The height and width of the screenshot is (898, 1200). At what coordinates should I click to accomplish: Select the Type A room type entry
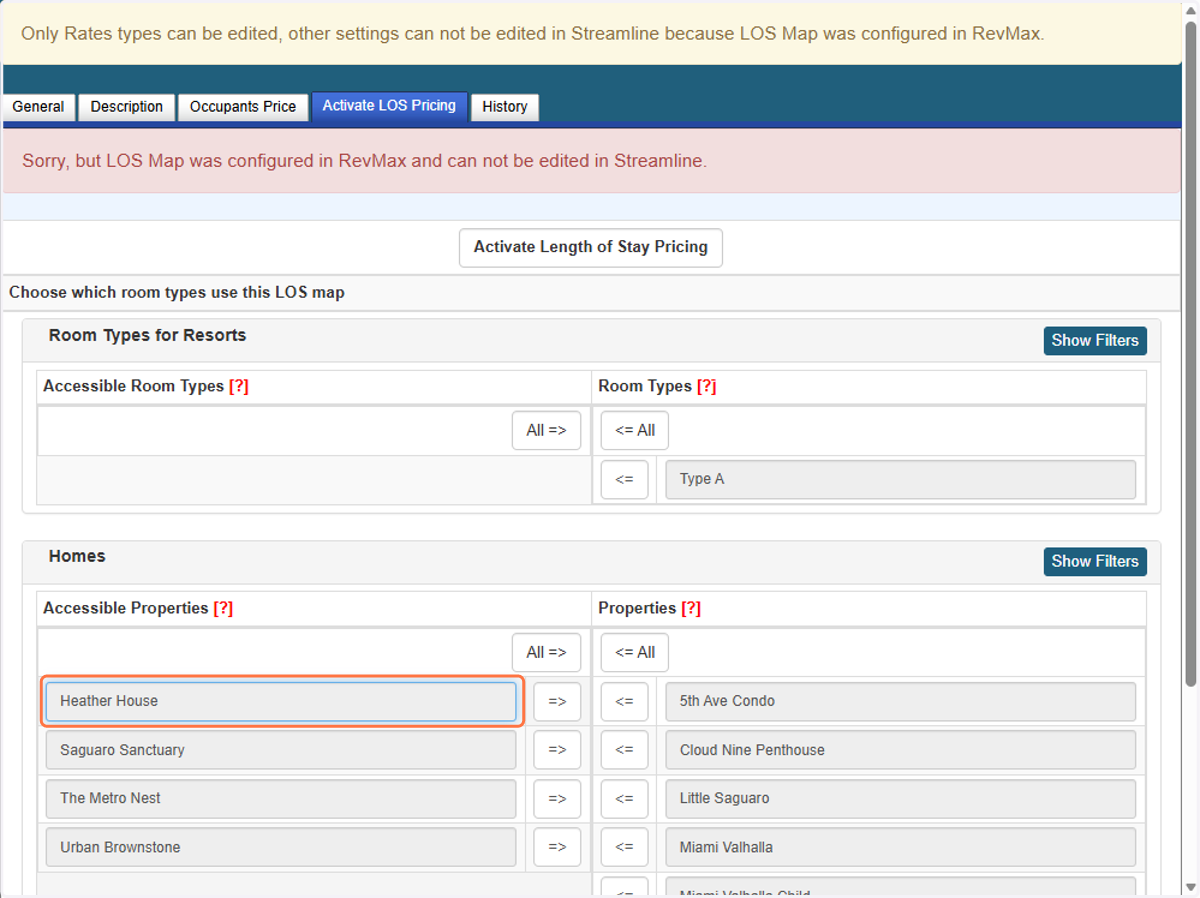pos(901,479)
